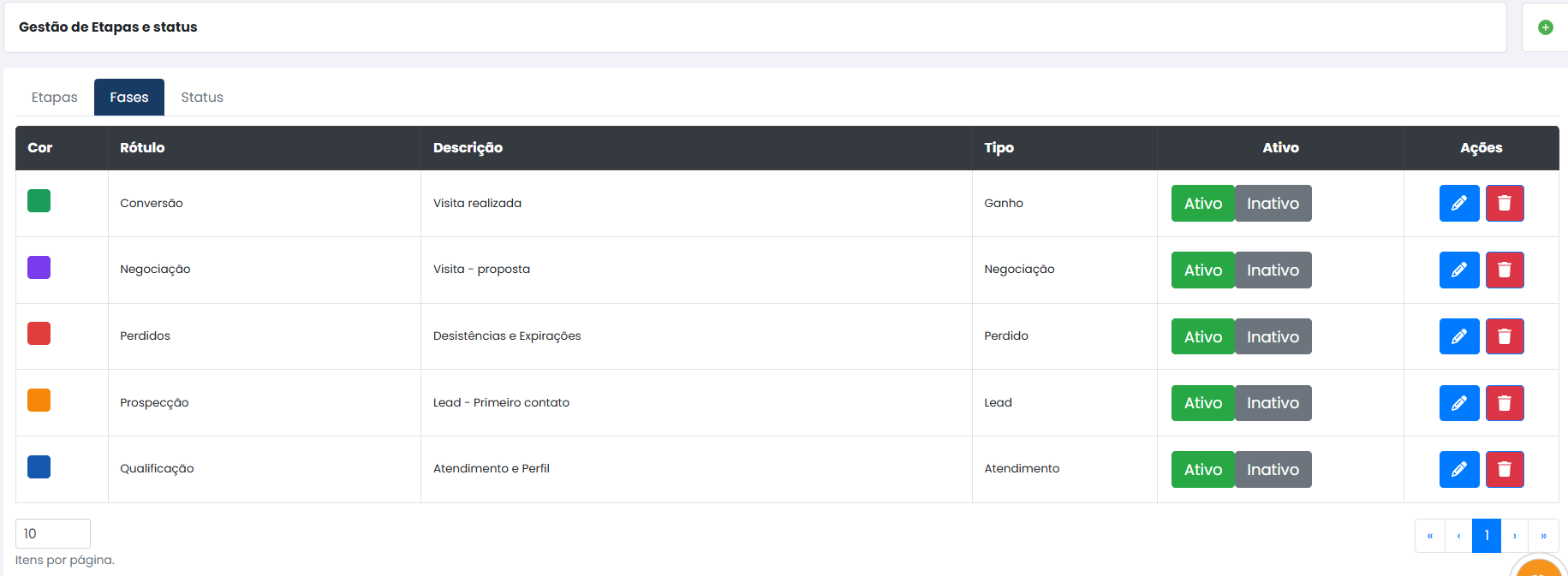The height and width of the screenshot is (576, 1568).
Task: Click the items per page field
Action: point(53,533)
